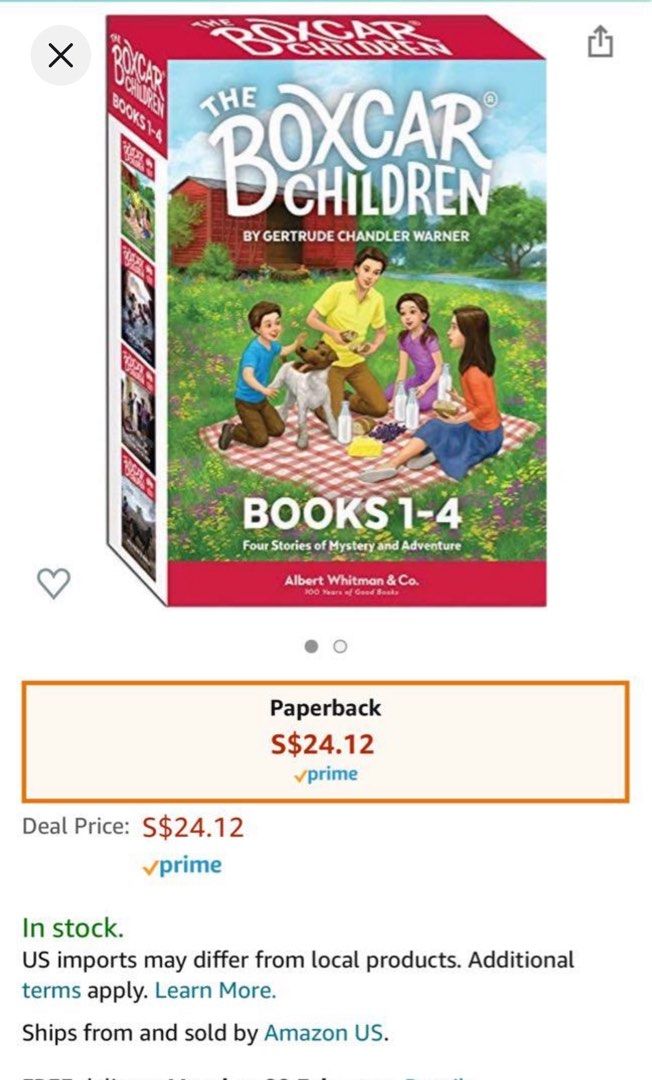This screenshot has height=1080, width=652.
Task: Add to wishlist with the heart icon
Action: pyautogui.click(x=54, y=583)
